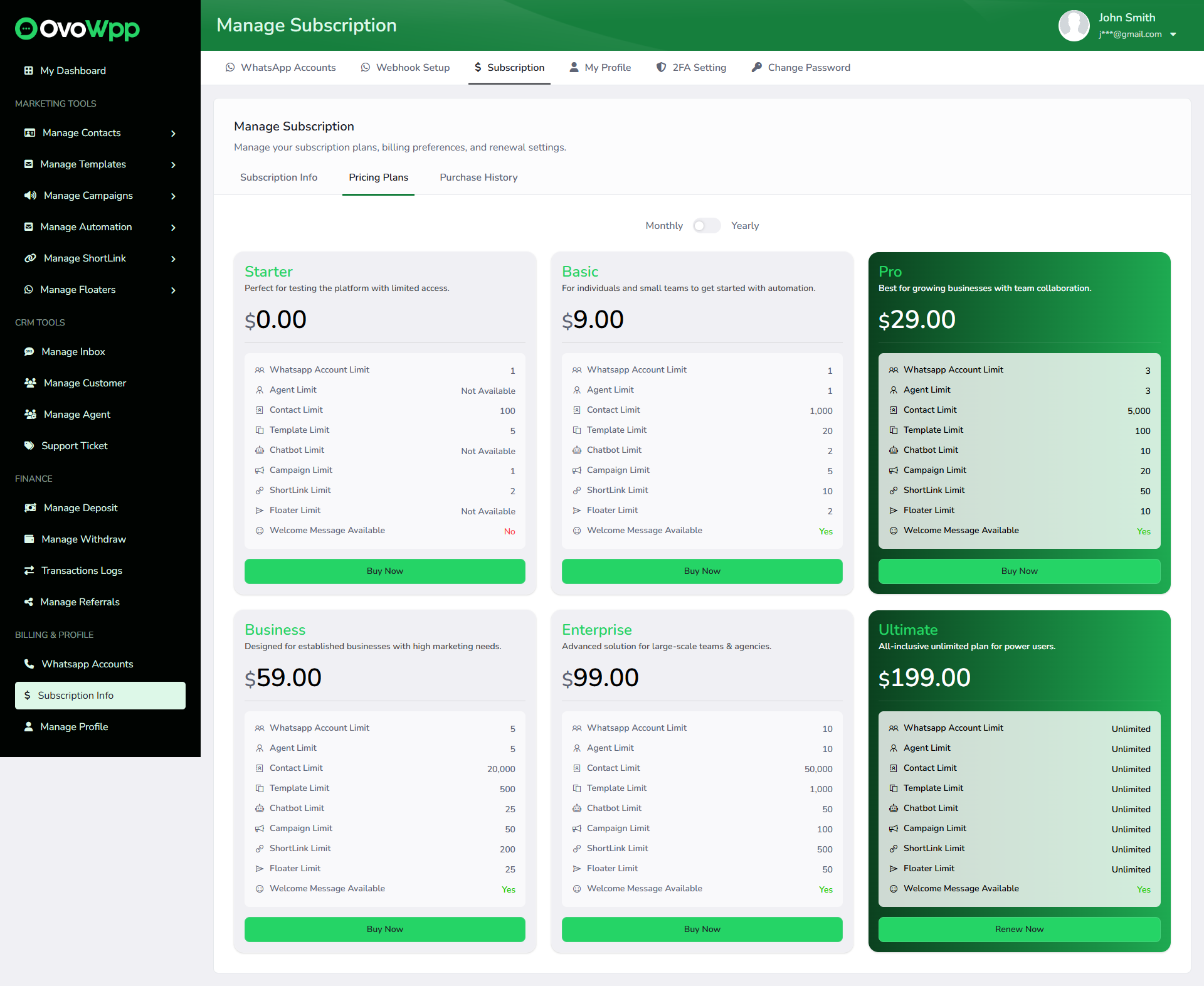Click the OvoWpp logo

(x=77, y=29)
